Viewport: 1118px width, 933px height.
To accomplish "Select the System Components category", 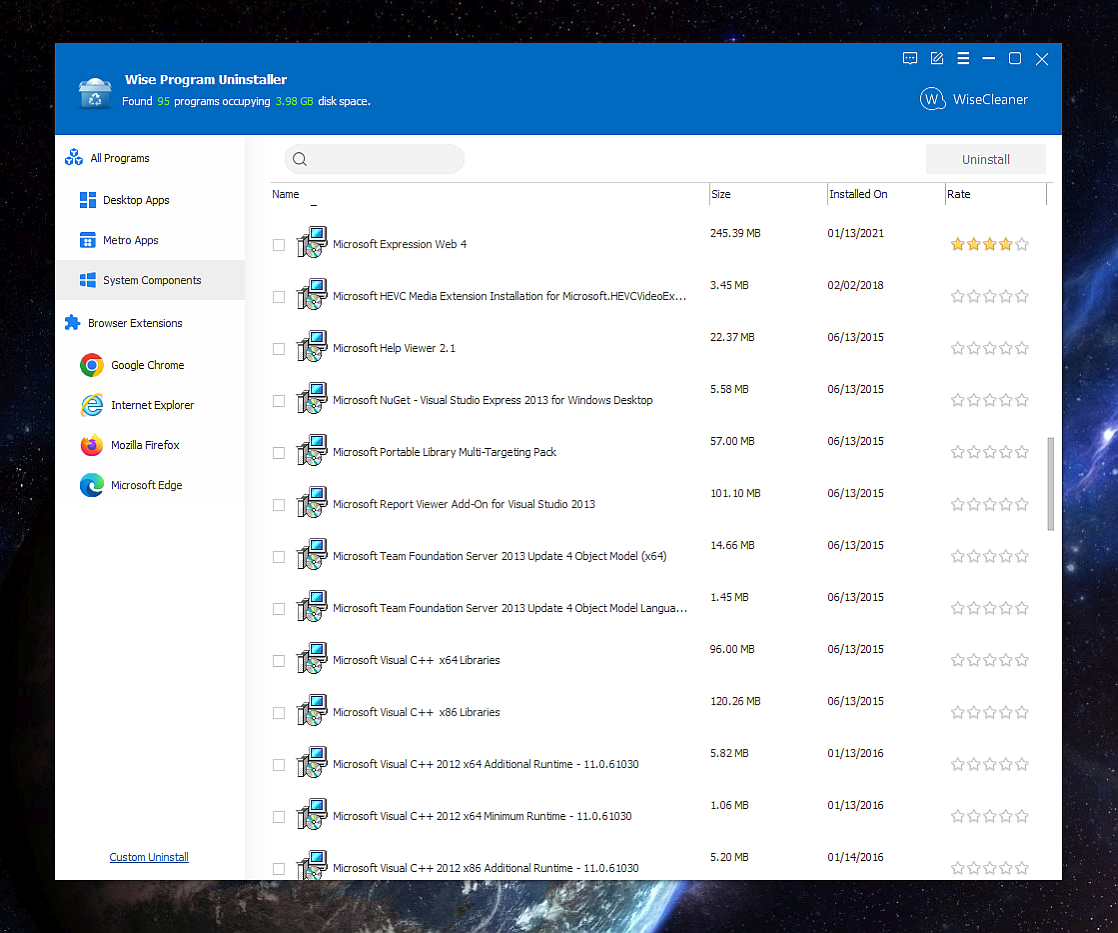I will click(152, 280).
